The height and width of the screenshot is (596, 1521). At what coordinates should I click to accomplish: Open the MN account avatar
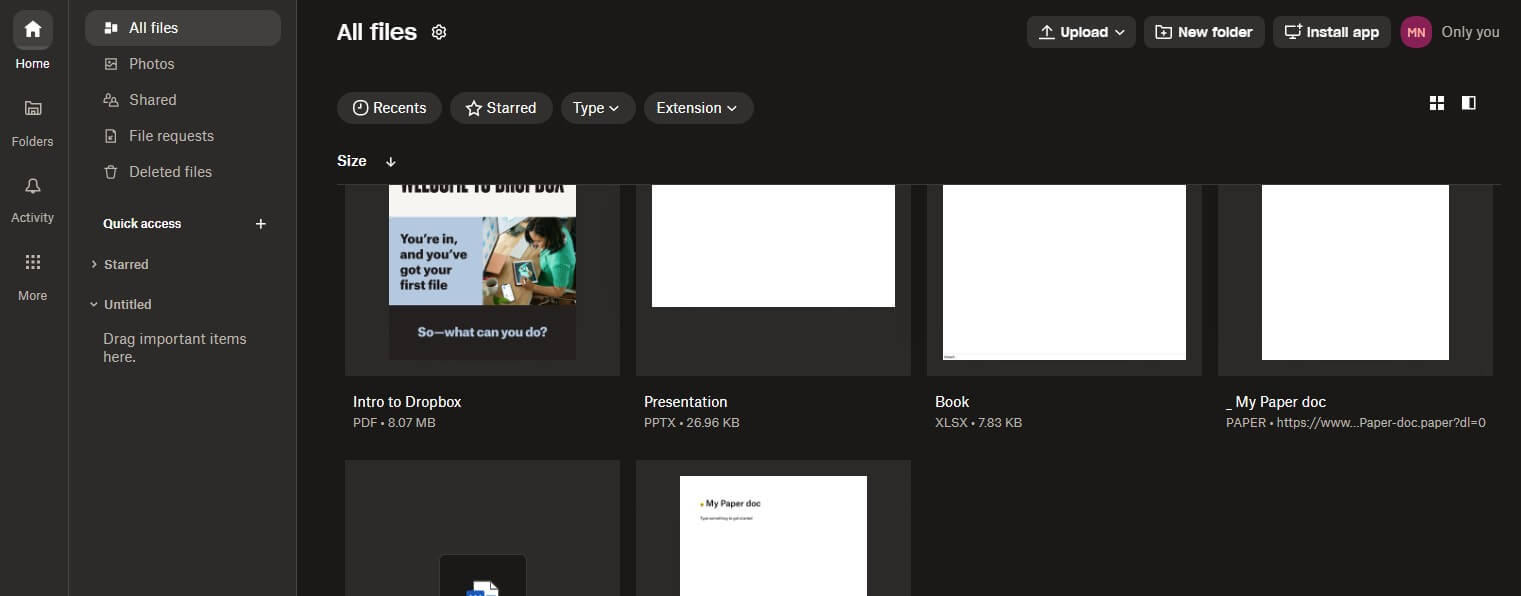pos(1416,32)
